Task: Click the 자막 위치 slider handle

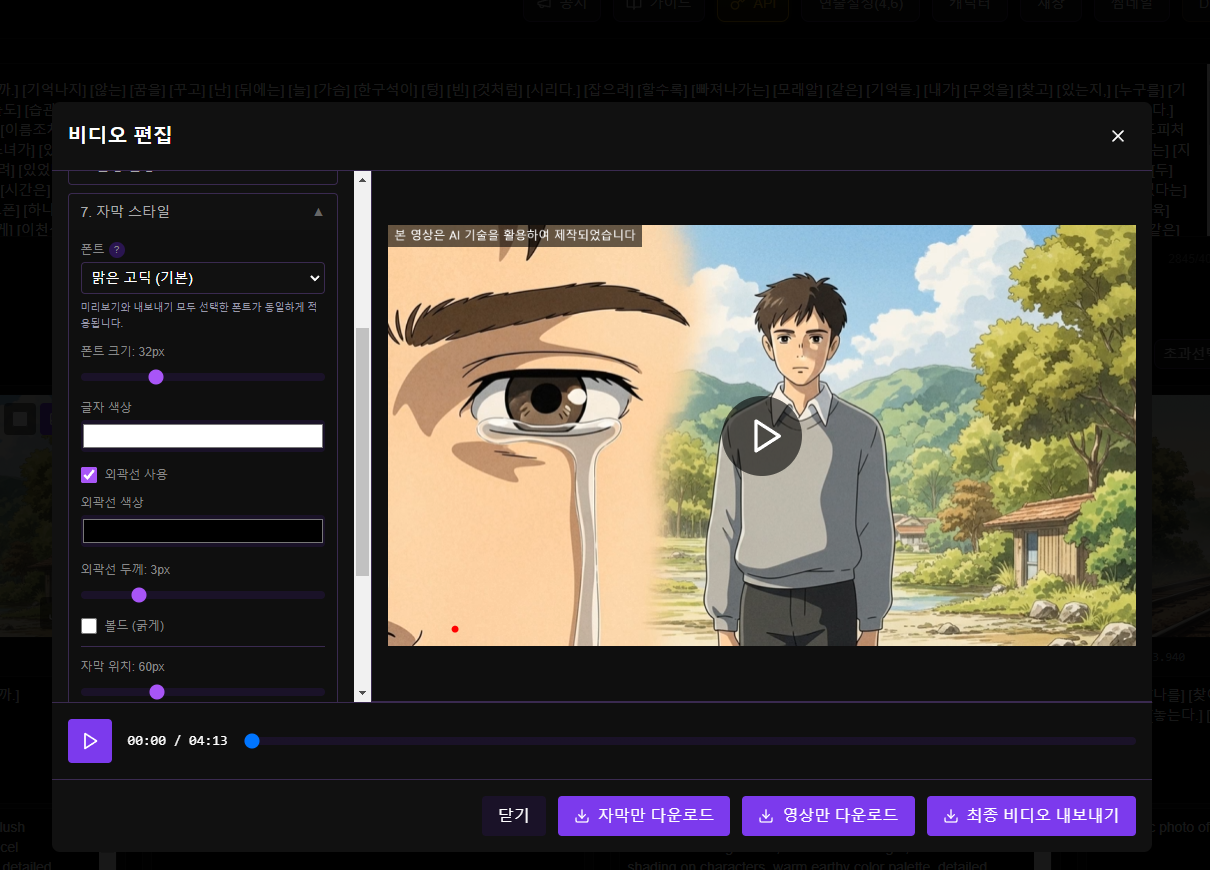Action: tap(157, 692)
